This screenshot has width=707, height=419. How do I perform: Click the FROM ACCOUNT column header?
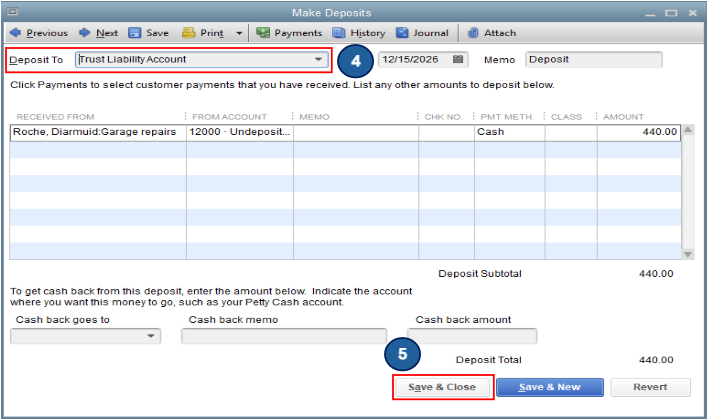coord(230,117)
